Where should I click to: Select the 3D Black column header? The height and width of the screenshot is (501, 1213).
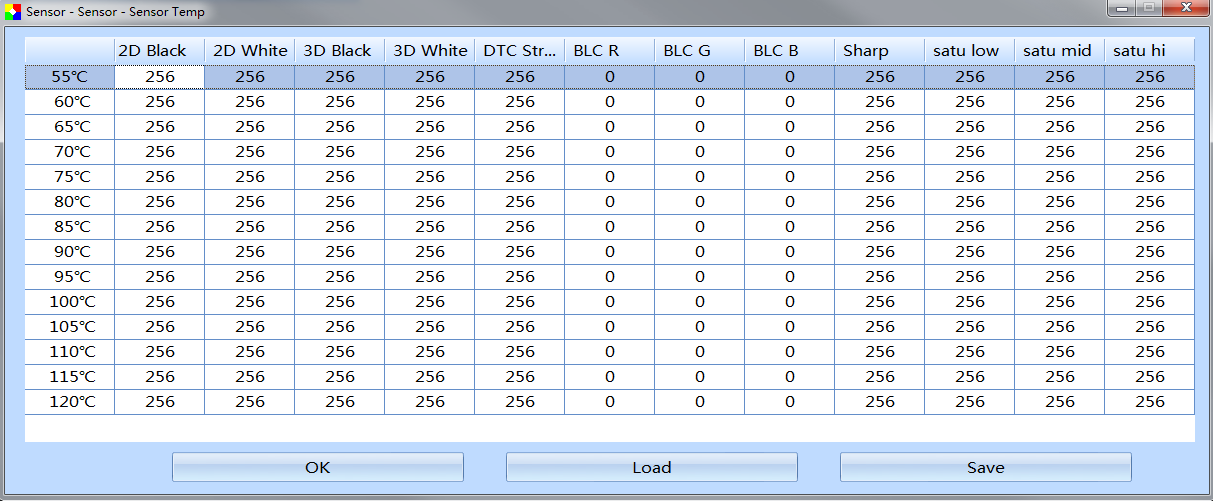340,51
